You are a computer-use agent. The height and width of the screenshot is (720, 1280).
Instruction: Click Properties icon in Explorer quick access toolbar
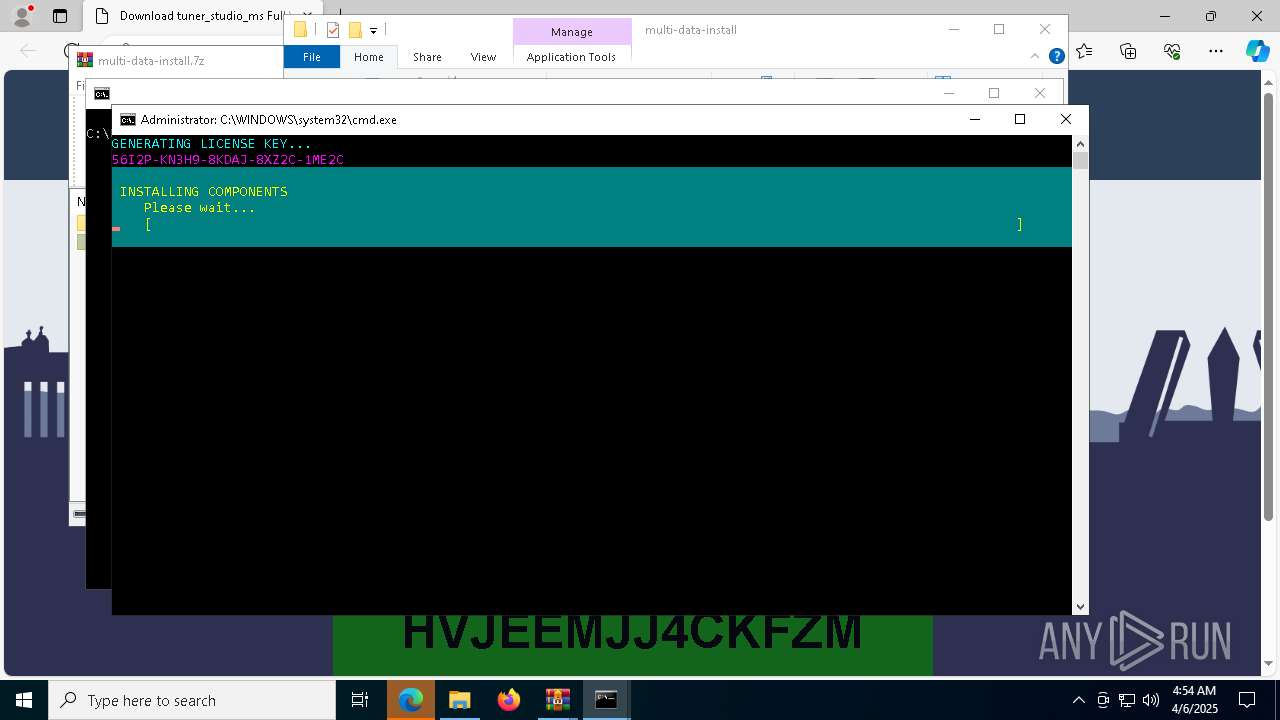coord(333,30)
